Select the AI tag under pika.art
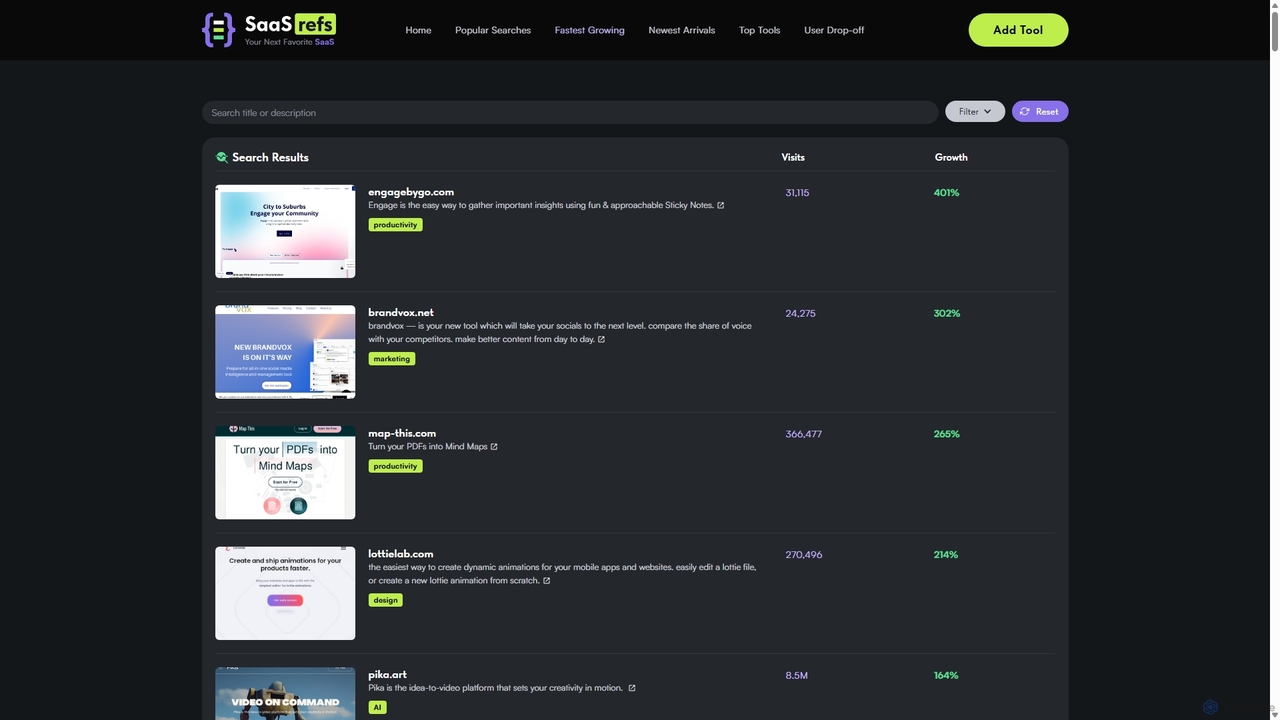1280x720 pixels. (377, 707)
